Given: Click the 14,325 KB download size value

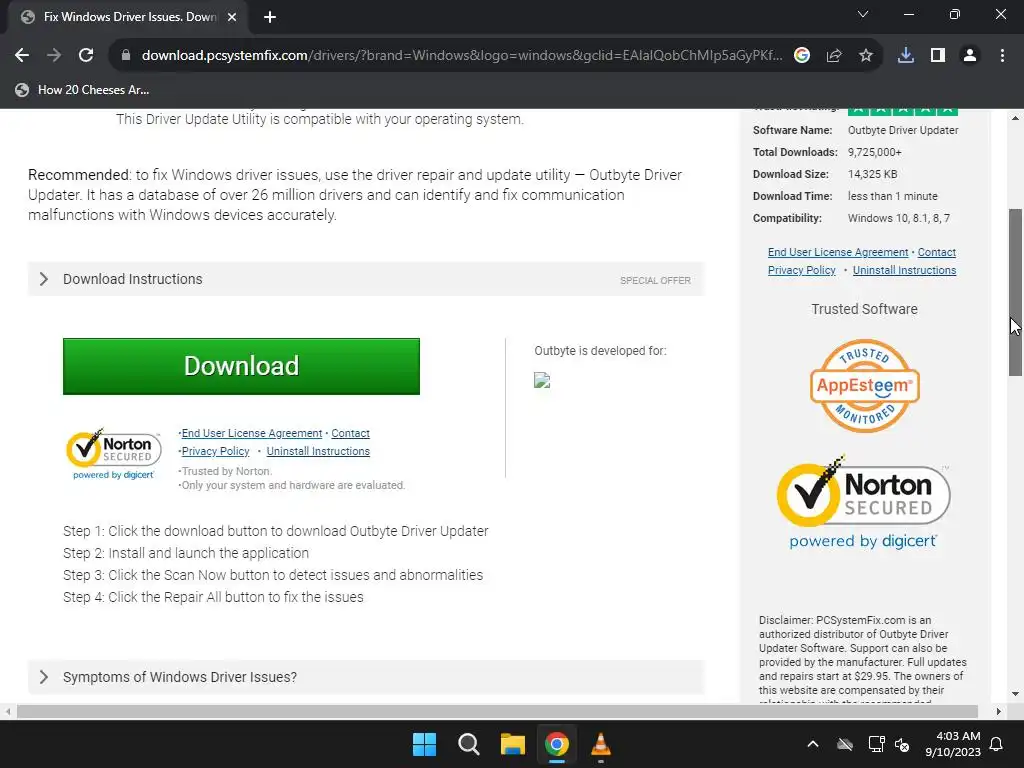Looking at the screenshot, I should 872,174.
